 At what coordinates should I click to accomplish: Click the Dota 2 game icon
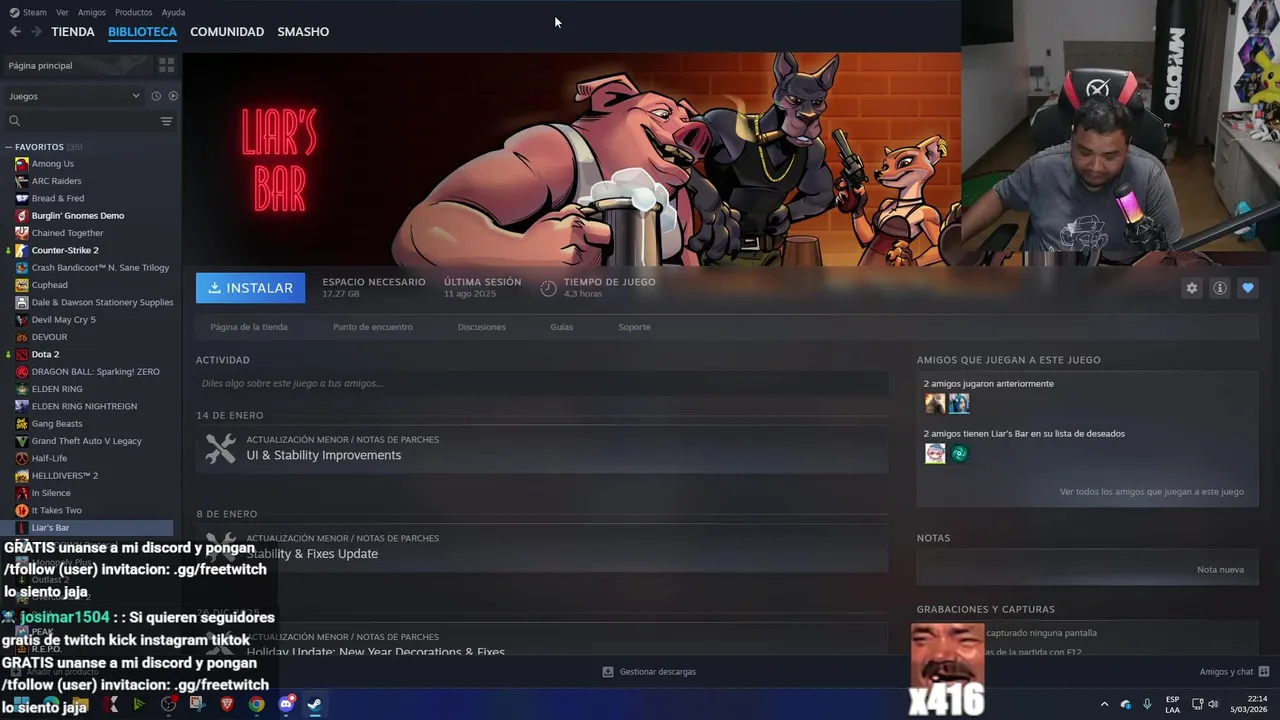click(22, 354)
